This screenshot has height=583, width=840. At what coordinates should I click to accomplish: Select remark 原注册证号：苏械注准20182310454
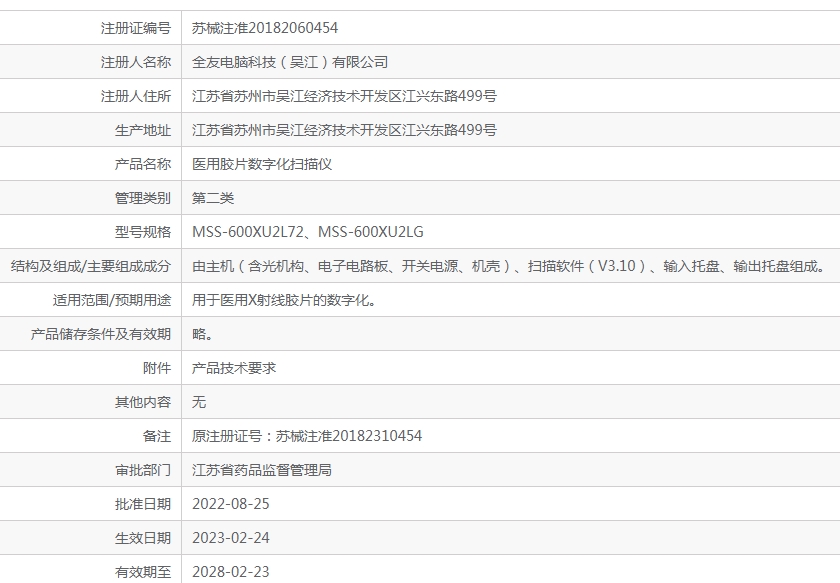pos(307,436)
